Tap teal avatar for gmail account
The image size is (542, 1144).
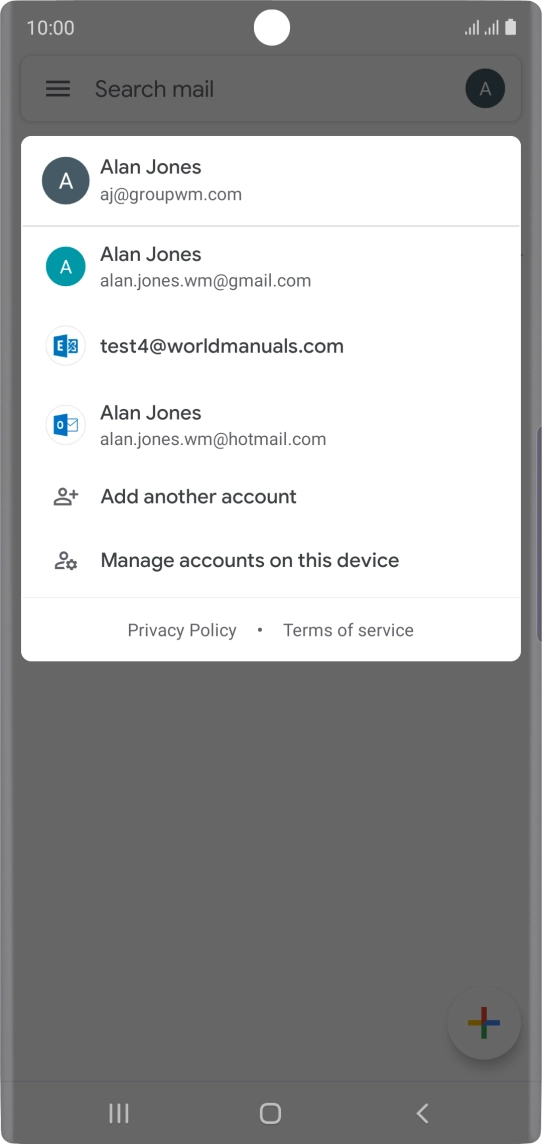pyautogui.click(x=66, y=266)
